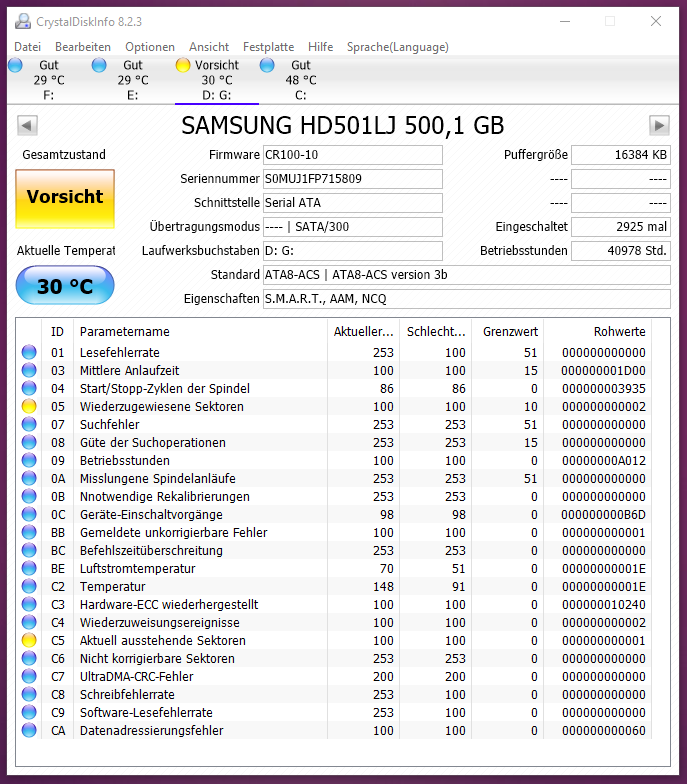Click status icon for Datenadressierungsfehler

pyautogui.click(x=29, y=730)
